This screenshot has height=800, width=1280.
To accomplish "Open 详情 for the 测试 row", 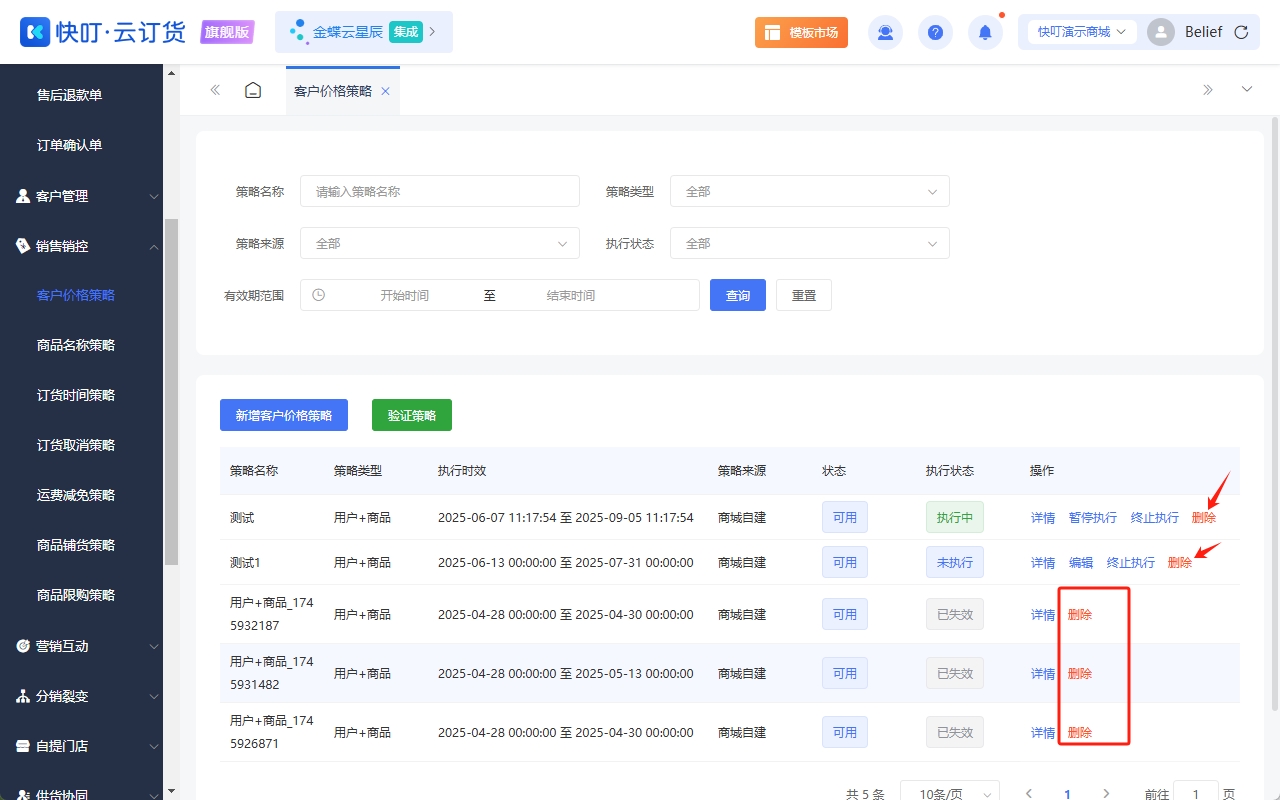I will pos(1043,518).
